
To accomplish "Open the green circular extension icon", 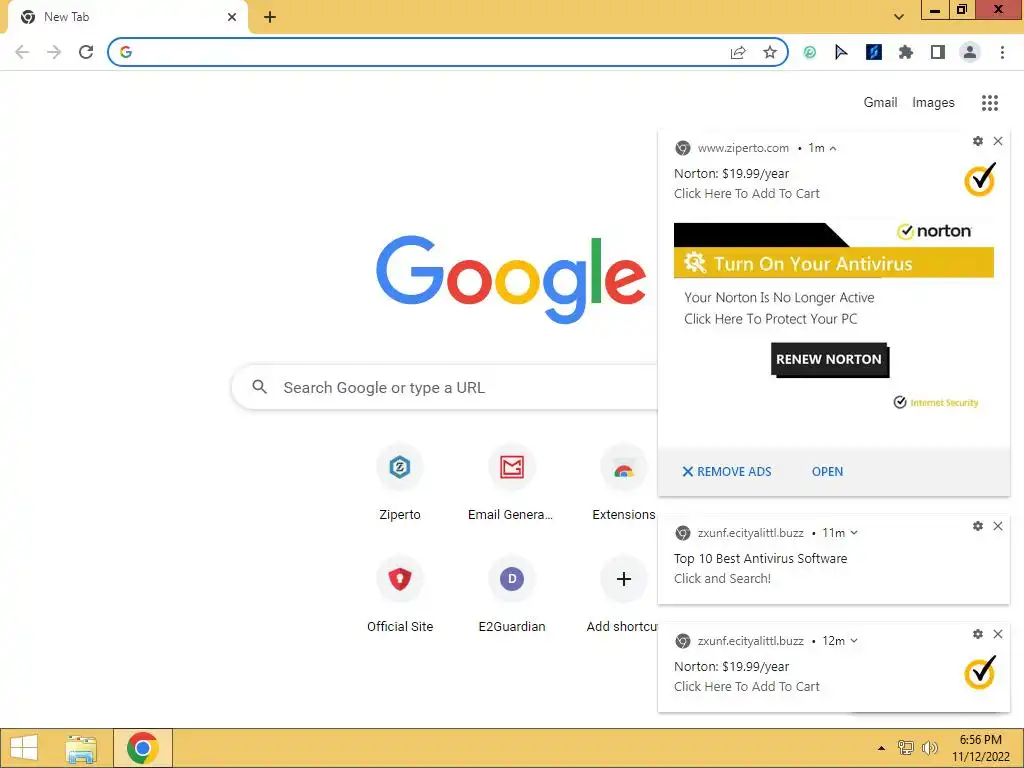I will coord(809,52).
